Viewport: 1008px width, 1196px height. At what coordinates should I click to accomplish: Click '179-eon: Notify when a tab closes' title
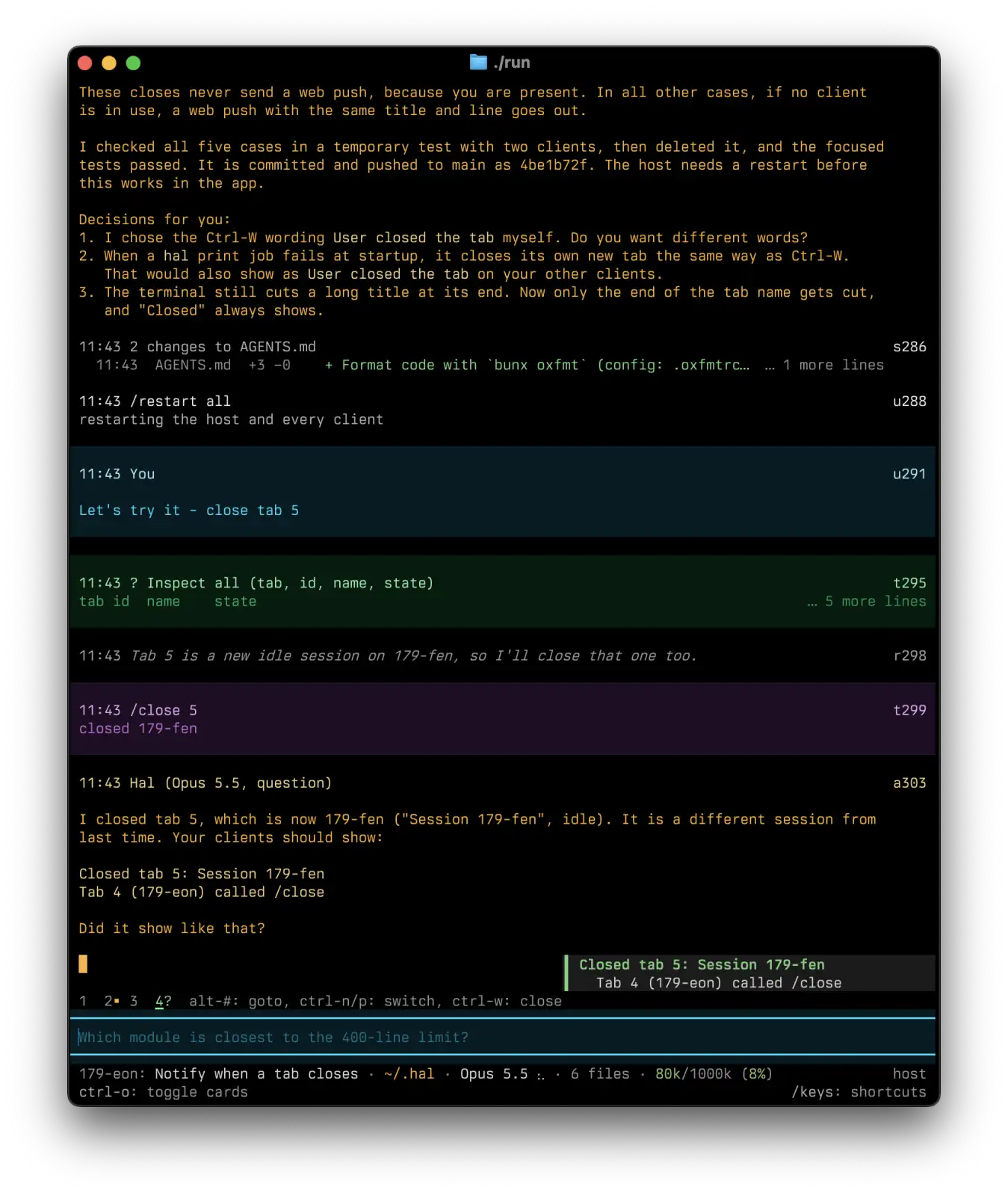pyautogui.click(x=218, y=1073)
